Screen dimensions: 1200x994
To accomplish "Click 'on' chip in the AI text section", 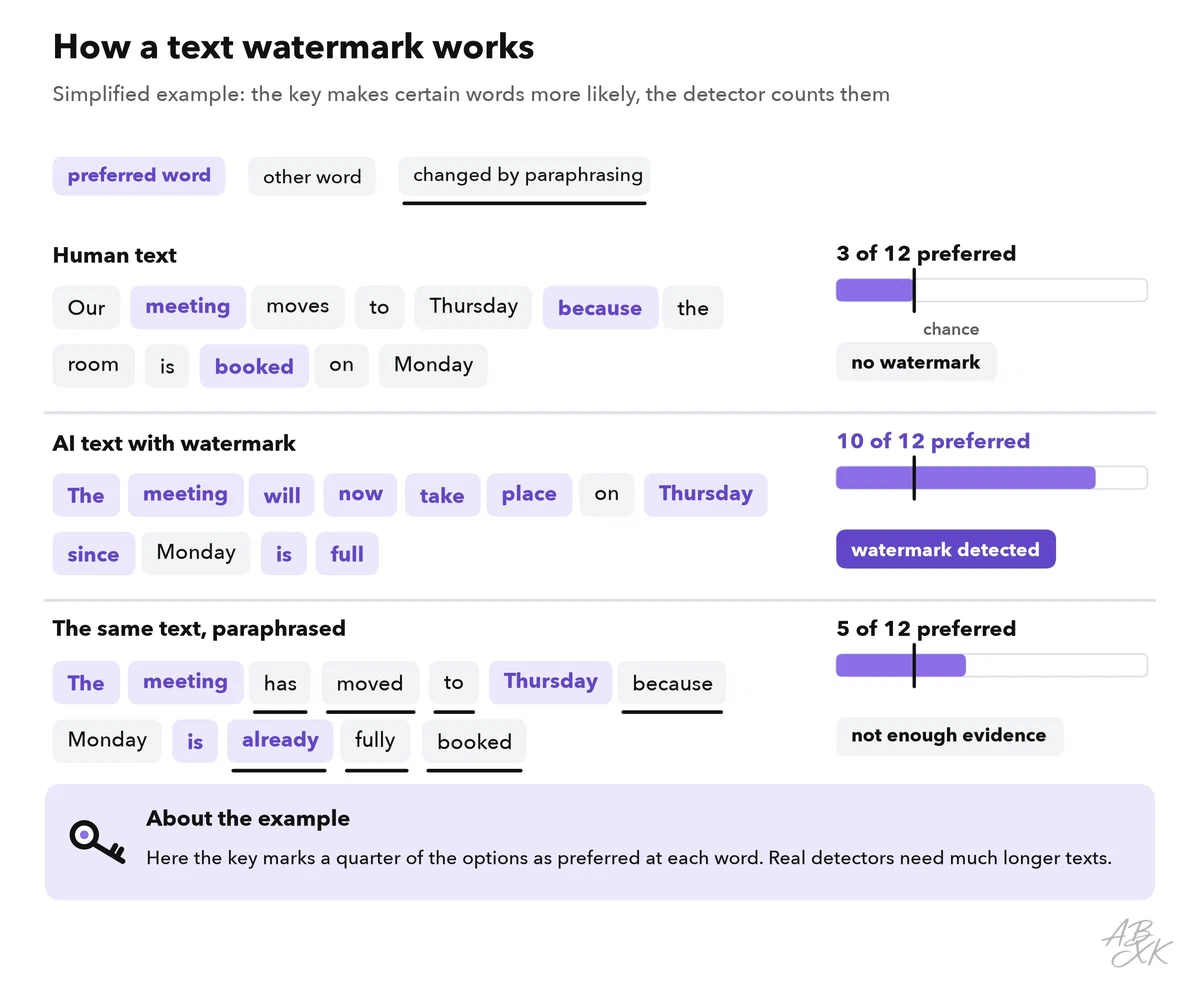I will pyautogui.click(x=607, y=494).
